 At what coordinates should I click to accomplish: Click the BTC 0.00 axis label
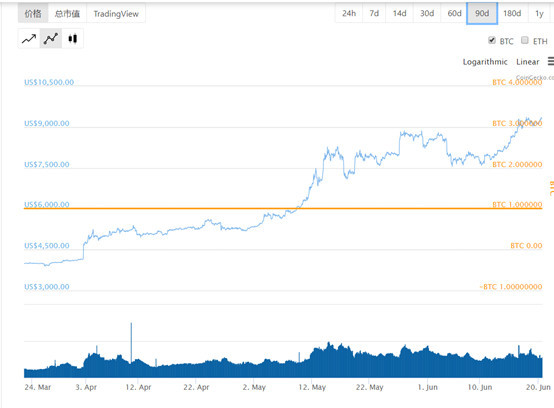526,246
